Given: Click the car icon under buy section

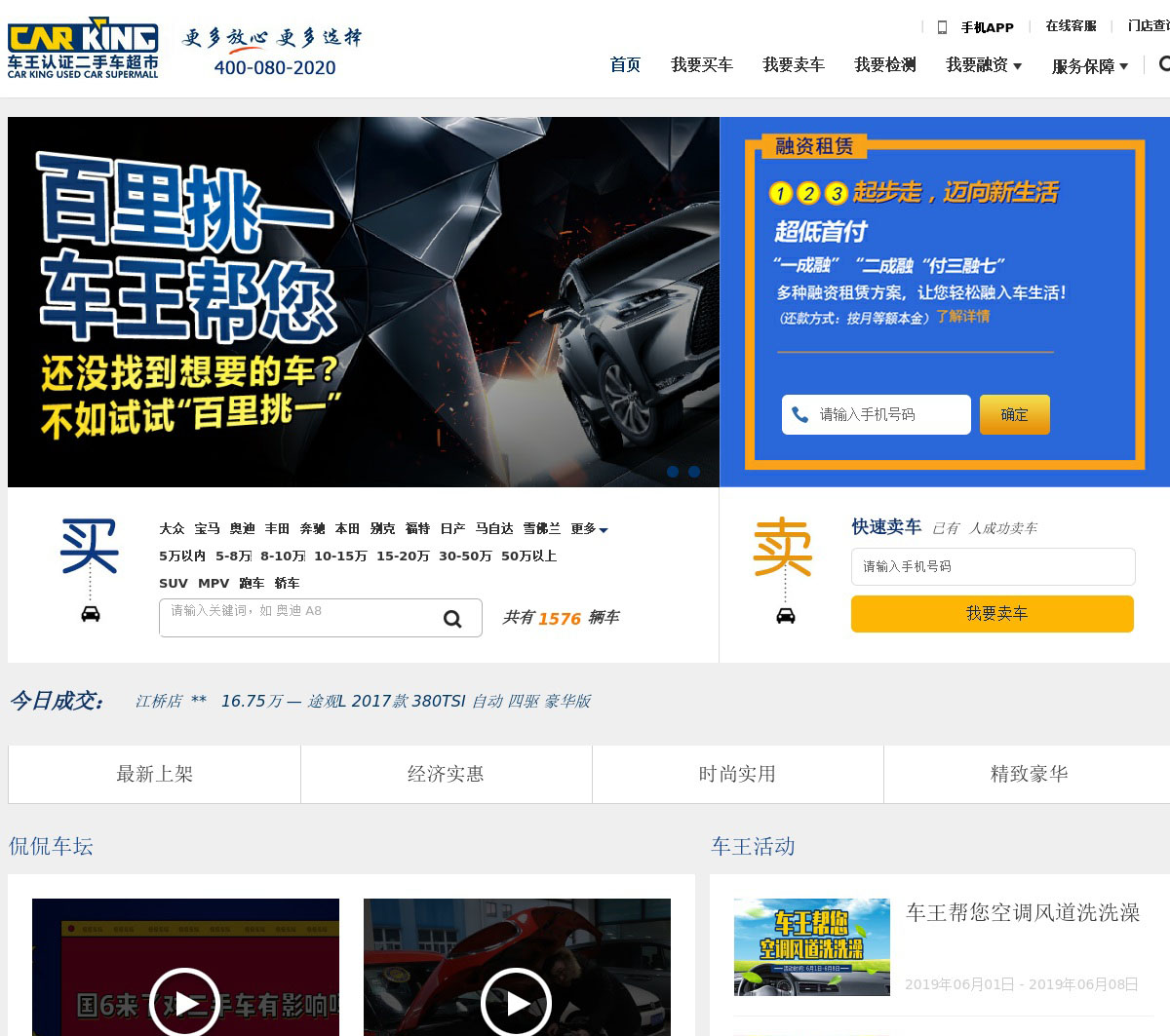Looking at the screenshot, I should (x=91, y=614).
